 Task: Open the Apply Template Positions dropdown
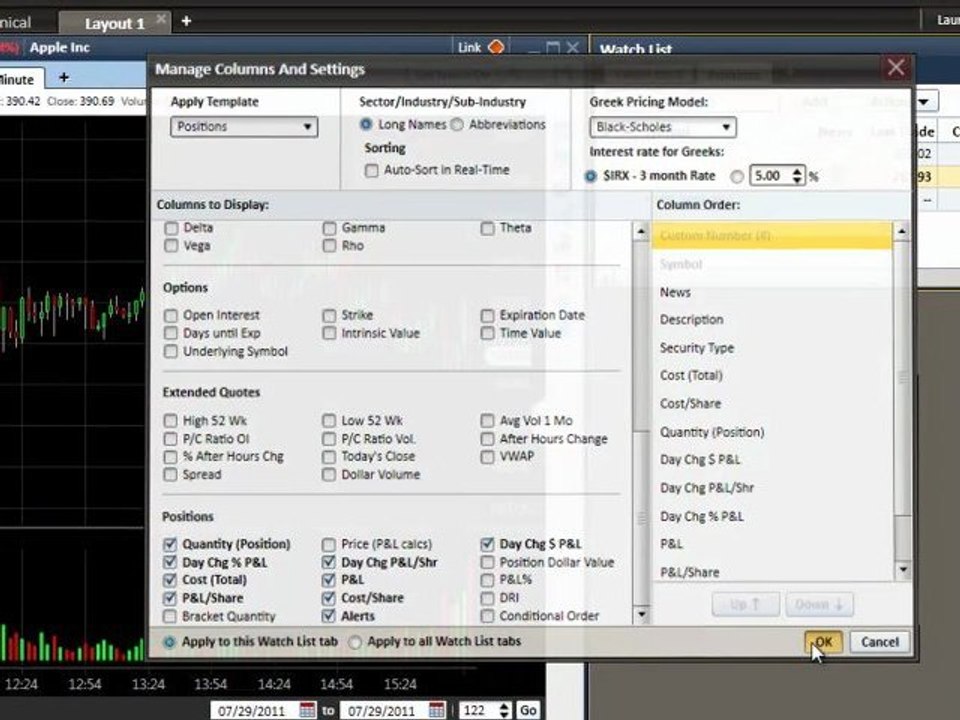click(244, 127)
